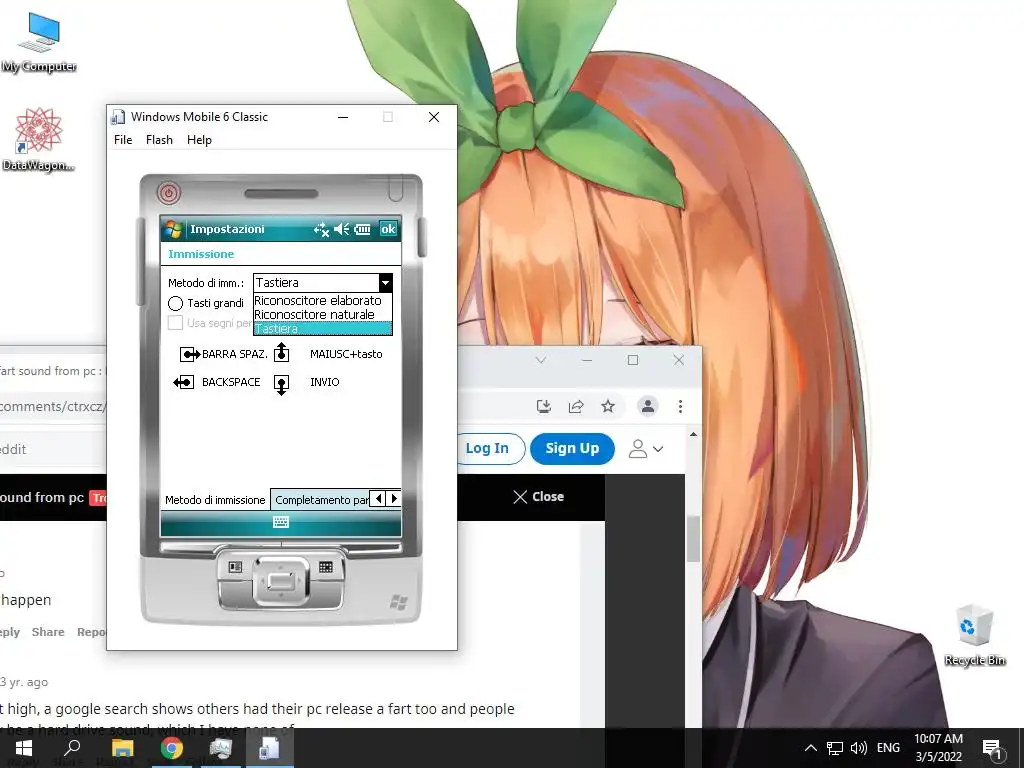Click the battery status icon in emulator
1024x768 pixels.
click(x=362, y=229)
